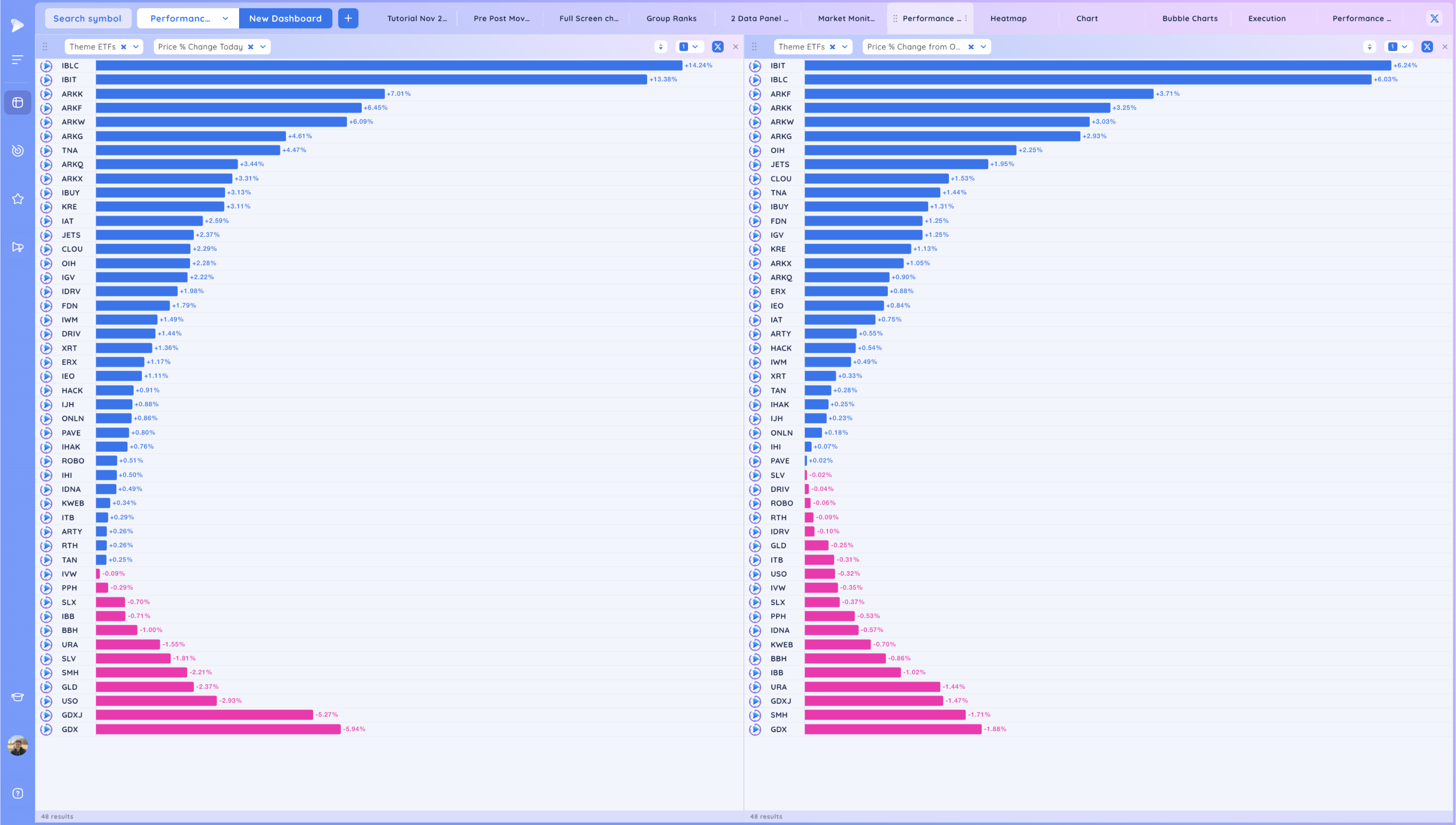This screenshot has width=1456, height=825.
Task: Open the graduation cap tutorials icon
Action: (x=17, y=697)
